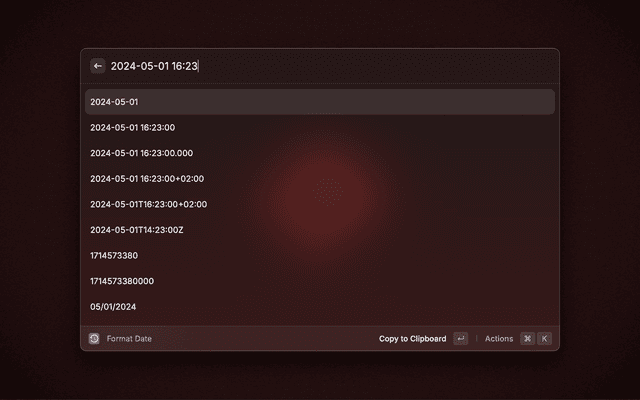The image size is (640, 400).
Task: Select Unix timestamp 1714573380
Action: click(320, 256)
